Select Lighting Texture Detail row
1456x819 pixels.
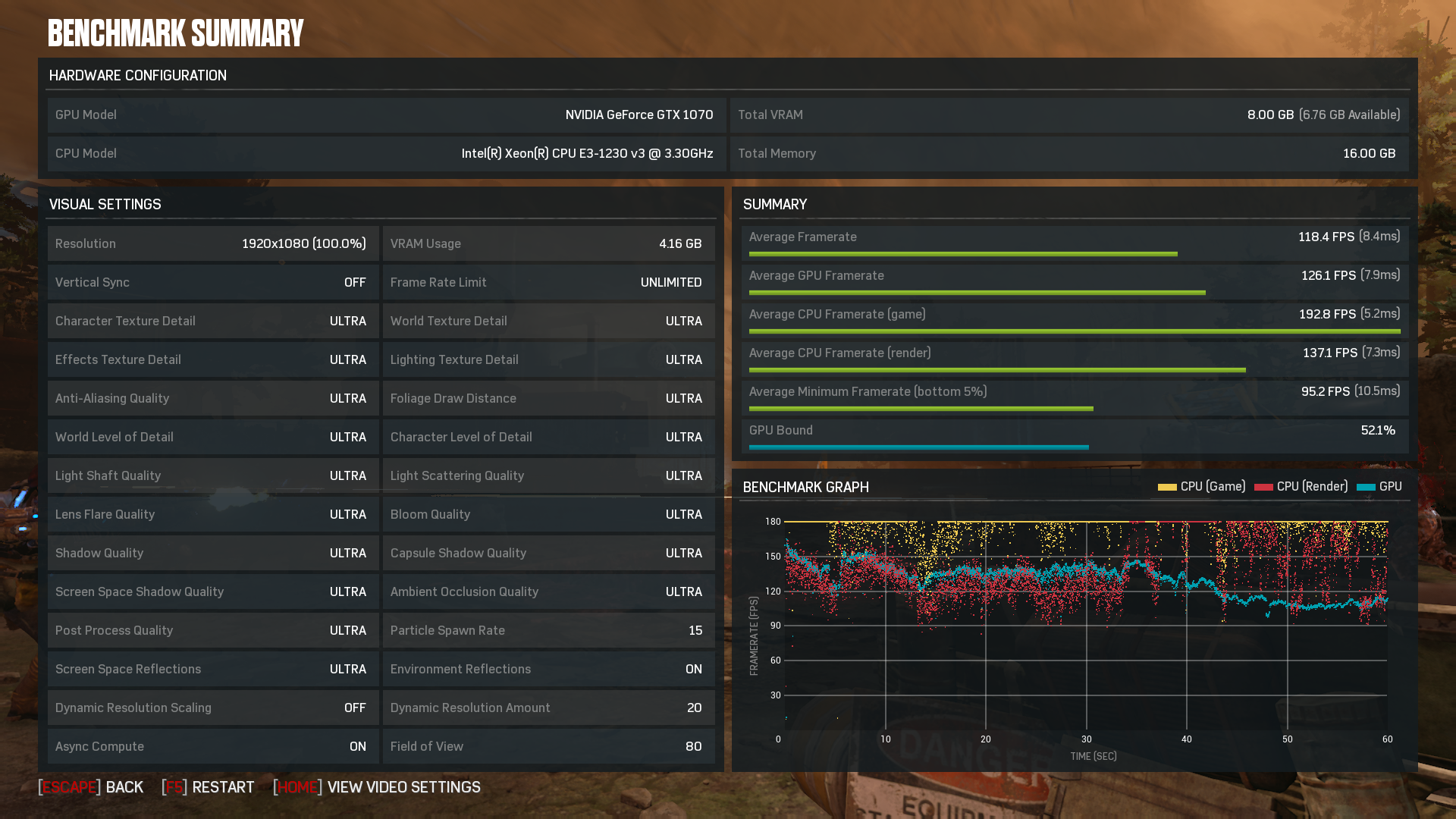549,360
